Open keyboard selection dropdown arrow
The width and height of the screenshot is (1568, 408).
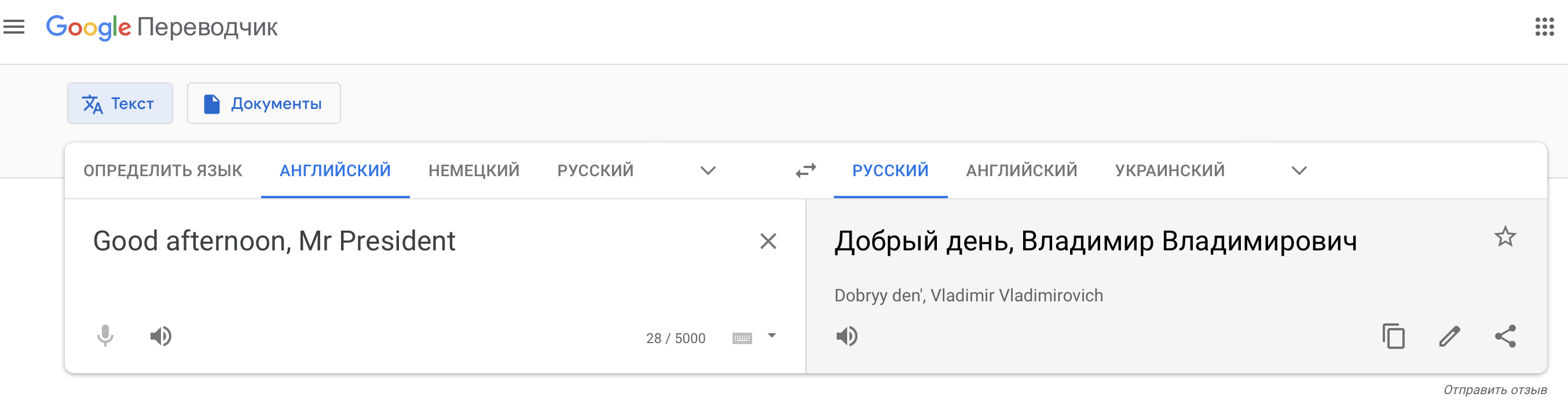[x=771, y=334]
